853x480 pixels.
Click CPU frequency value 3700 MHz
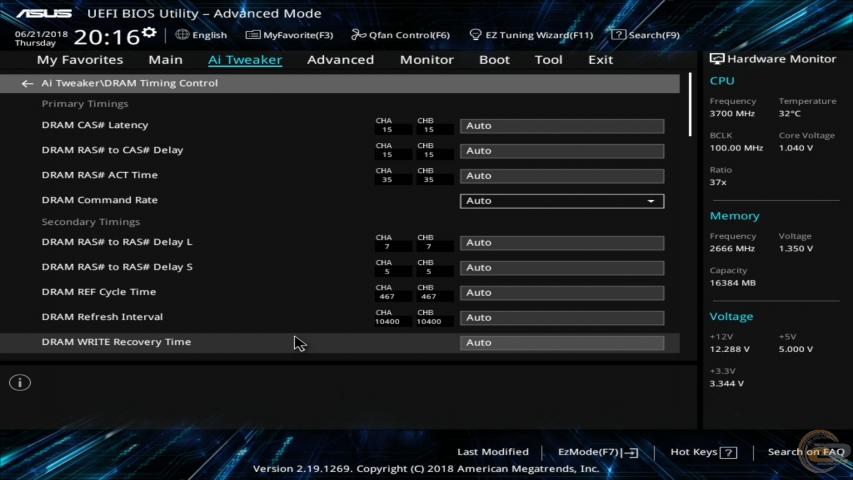(732, 114)
